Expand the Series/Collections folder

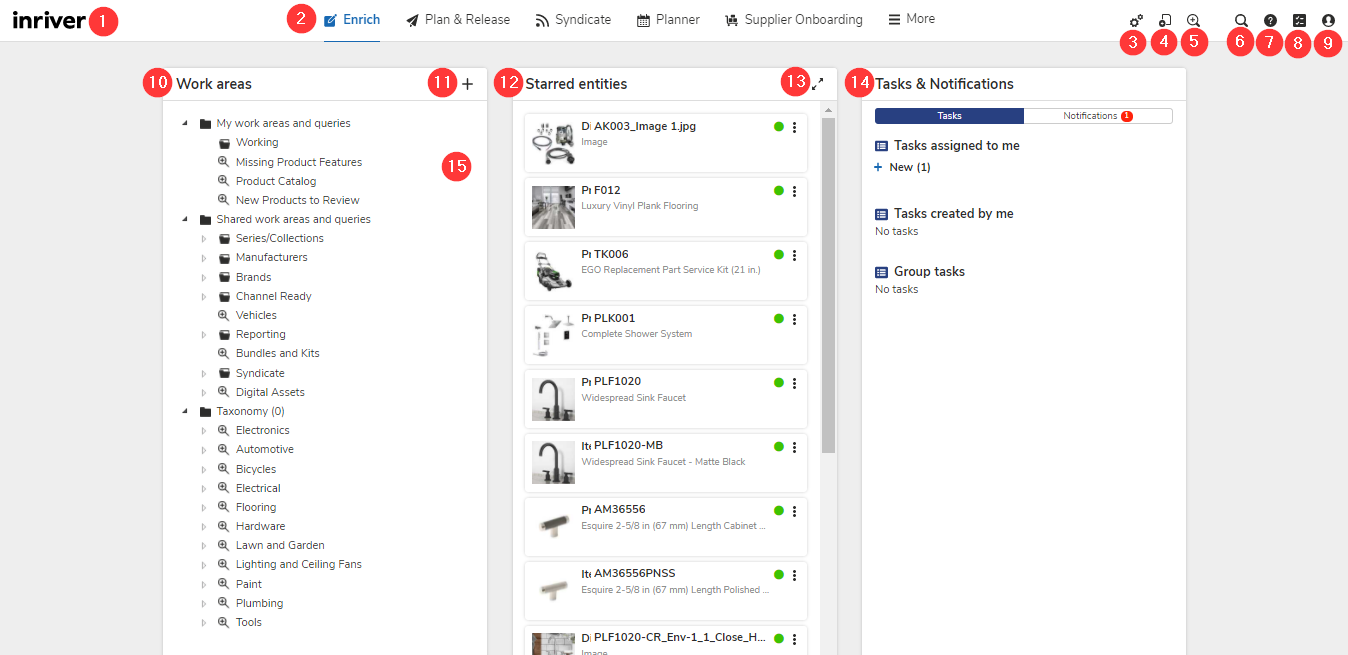[x=204, y=239]
